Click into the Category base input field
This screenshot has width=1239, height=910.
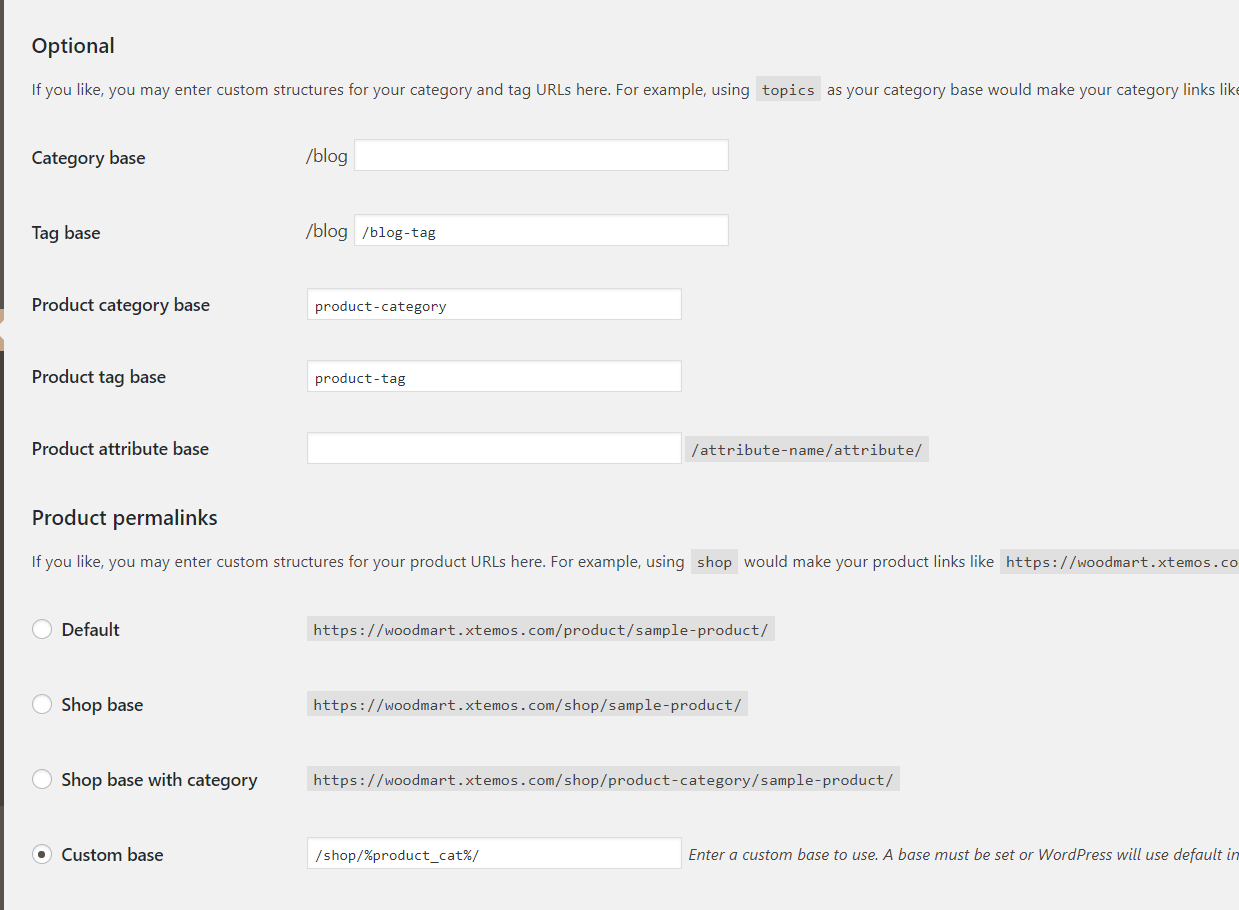point(541,155)
